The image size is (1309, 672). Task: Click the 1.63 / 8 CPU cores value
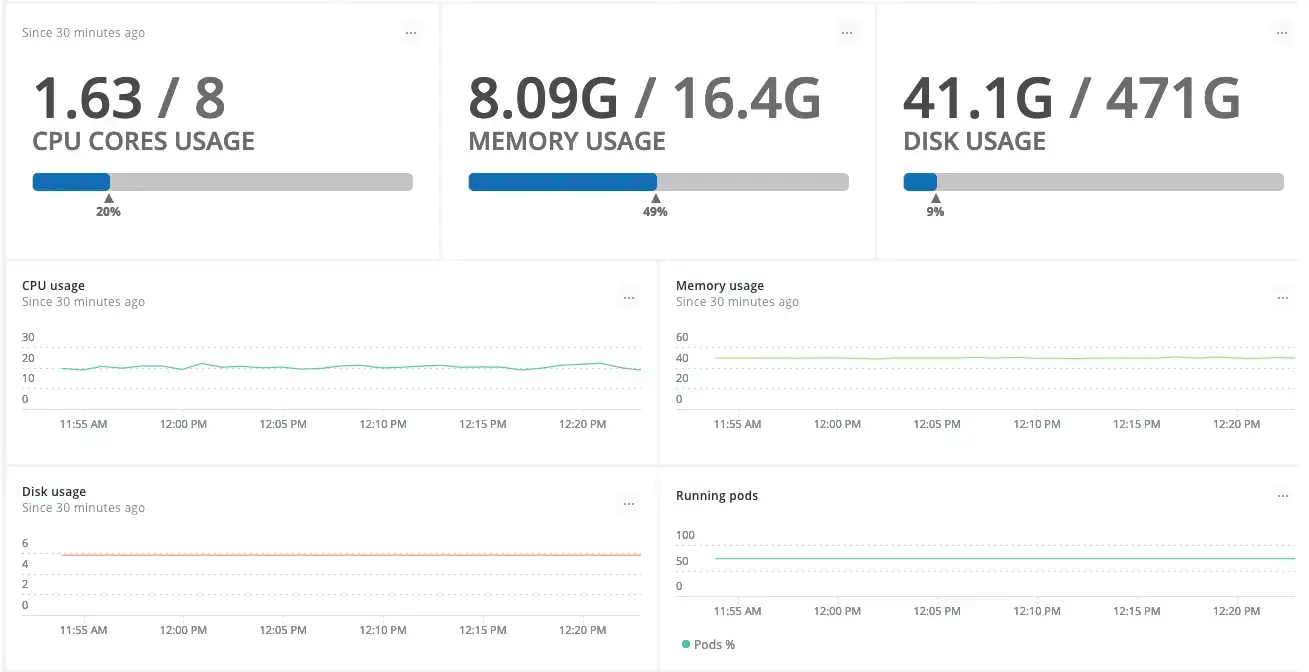[x=129, y=99]
